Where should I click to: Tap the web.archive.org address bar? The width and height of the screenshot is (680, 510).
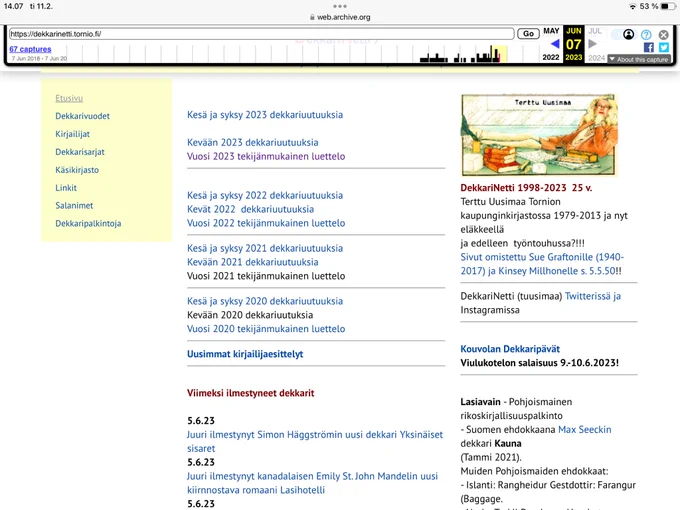(x=340, y=17)
